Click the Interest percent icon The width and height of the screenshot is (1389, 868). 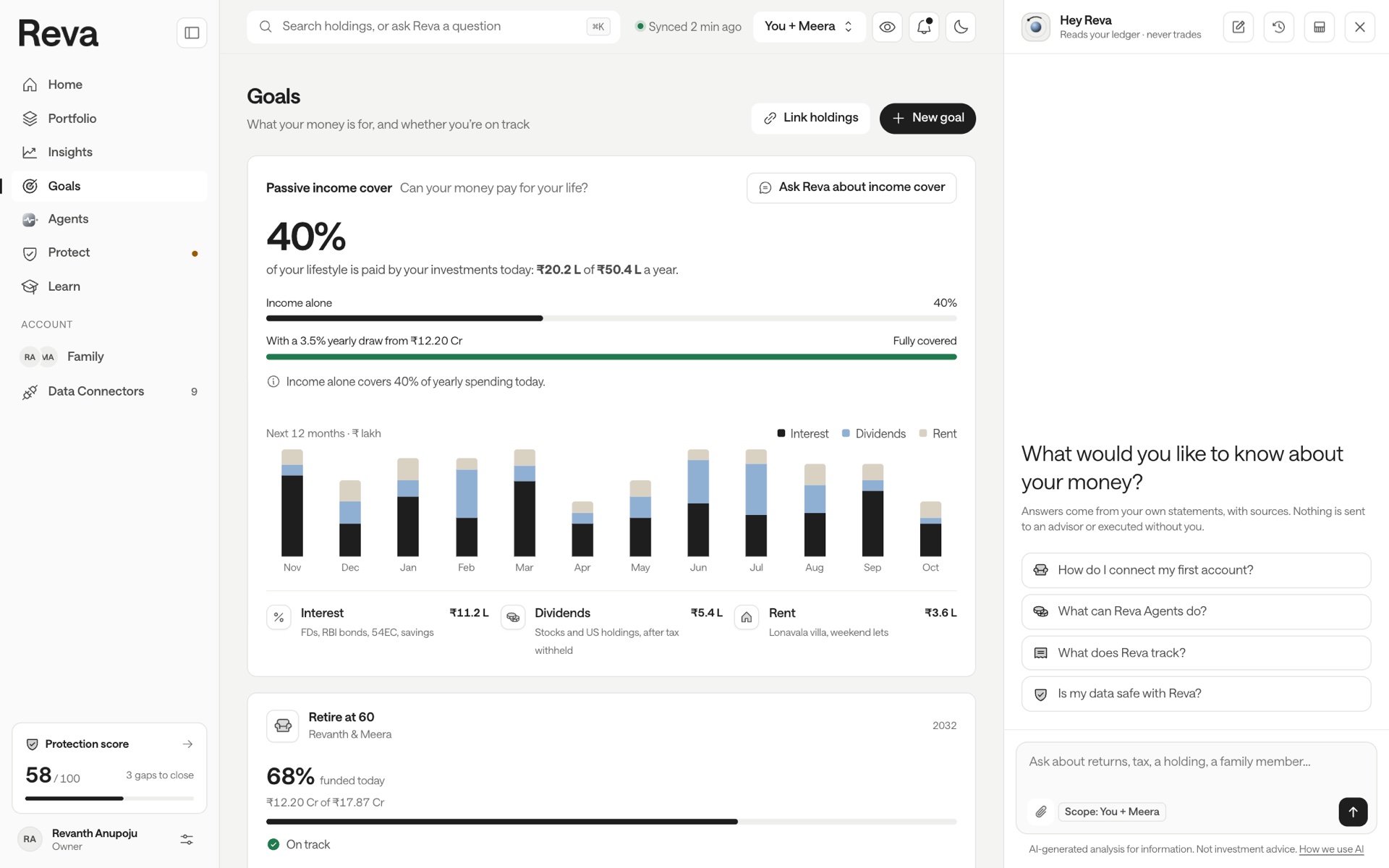[x=279, y=618]
